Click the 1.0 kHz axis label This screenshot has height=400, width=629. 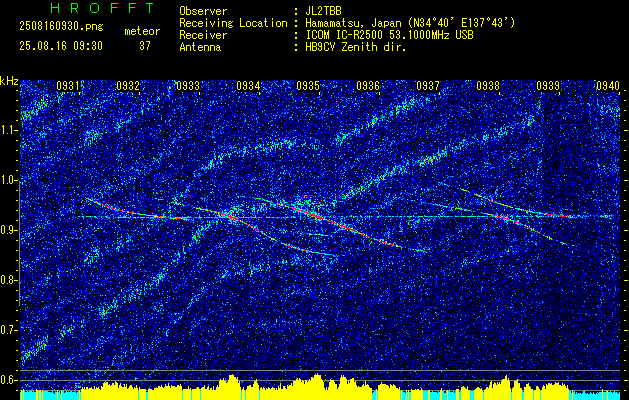tap(8, 181)
